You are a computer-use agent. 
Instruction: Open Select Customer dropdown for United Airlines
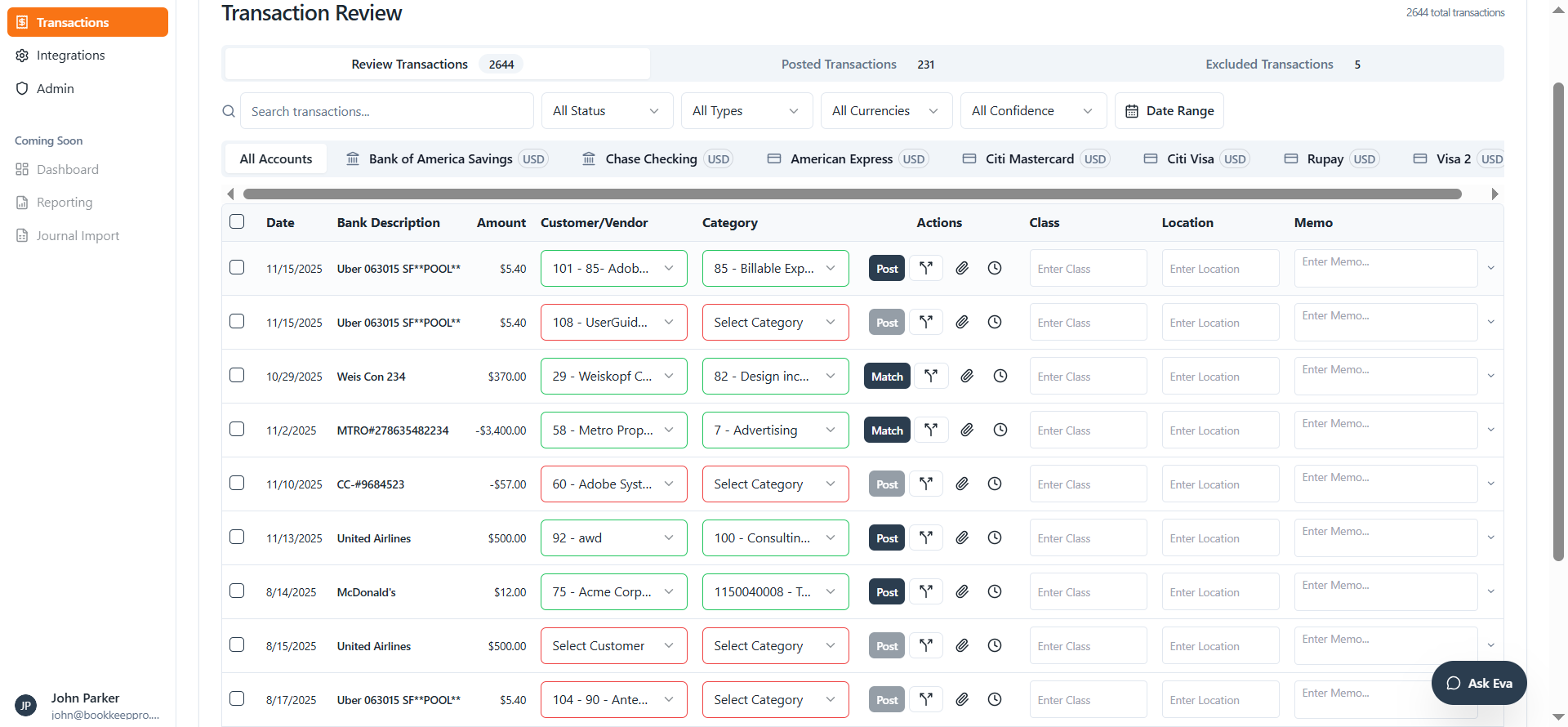pos(613,646)
